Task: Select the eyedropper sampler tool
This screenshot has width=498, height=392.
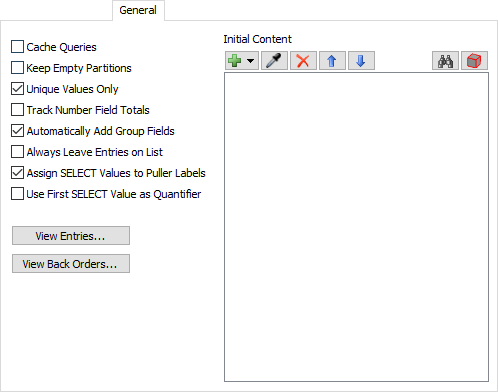Action: (274, 61)
